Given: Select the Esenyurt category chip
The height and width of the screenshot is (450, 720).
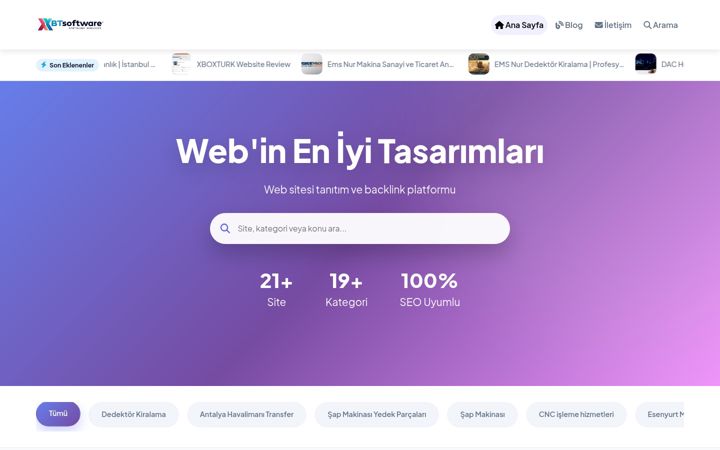Looking at the screenshot, I should tap(660, 414).
